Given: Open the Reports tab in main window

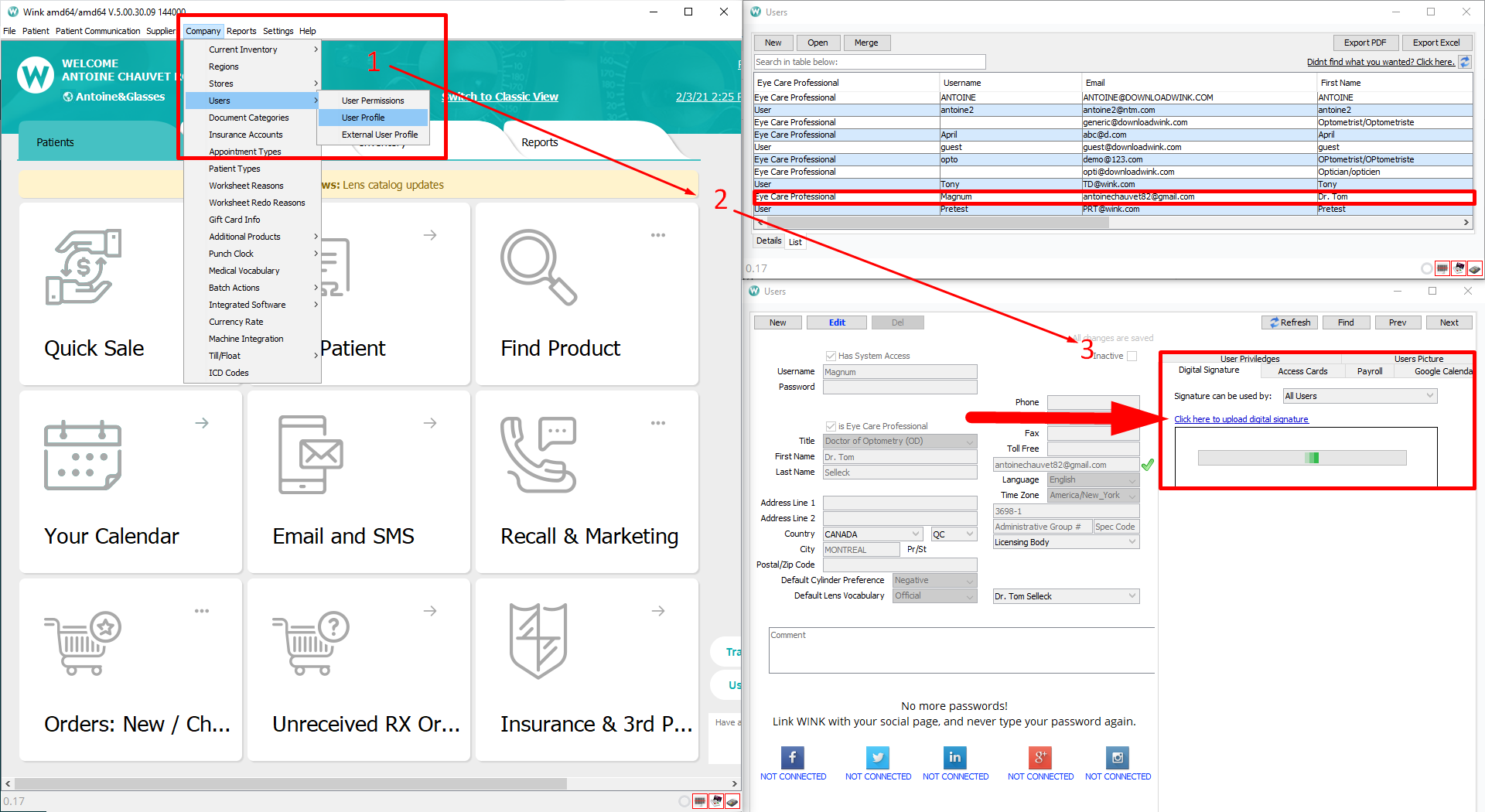Looking at the screenshot, I should 540,142.
